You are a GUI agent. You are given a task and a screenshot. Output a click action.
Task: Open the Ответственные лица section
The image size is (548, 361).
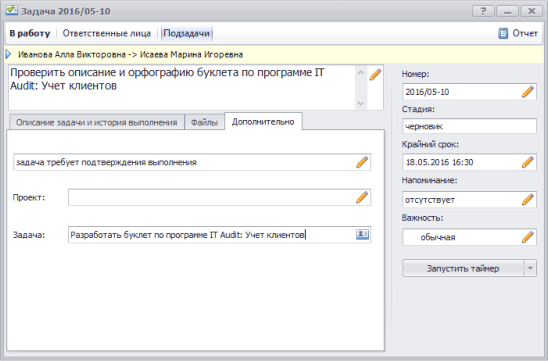107,33
